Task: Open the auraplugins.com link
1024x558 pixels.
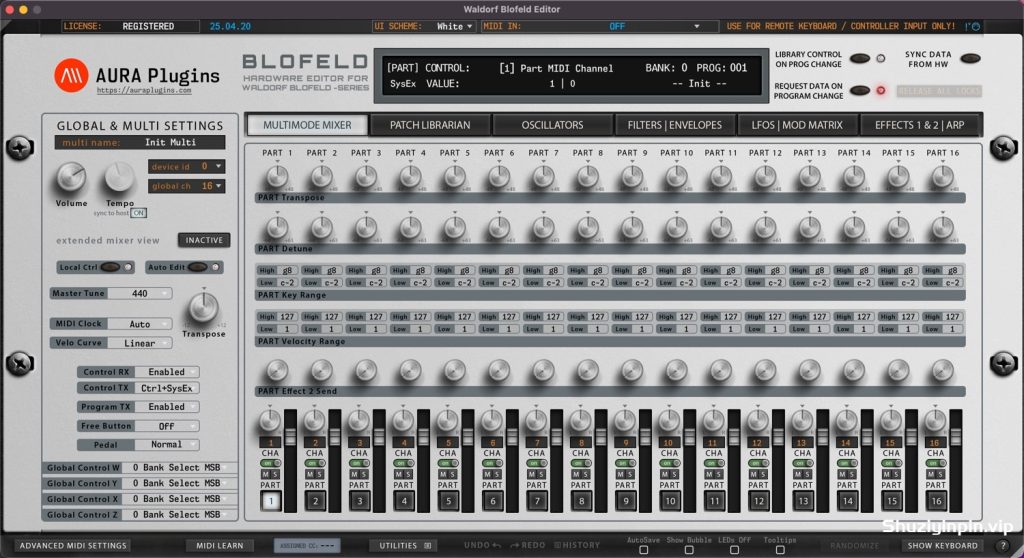Action: (144, 91)
